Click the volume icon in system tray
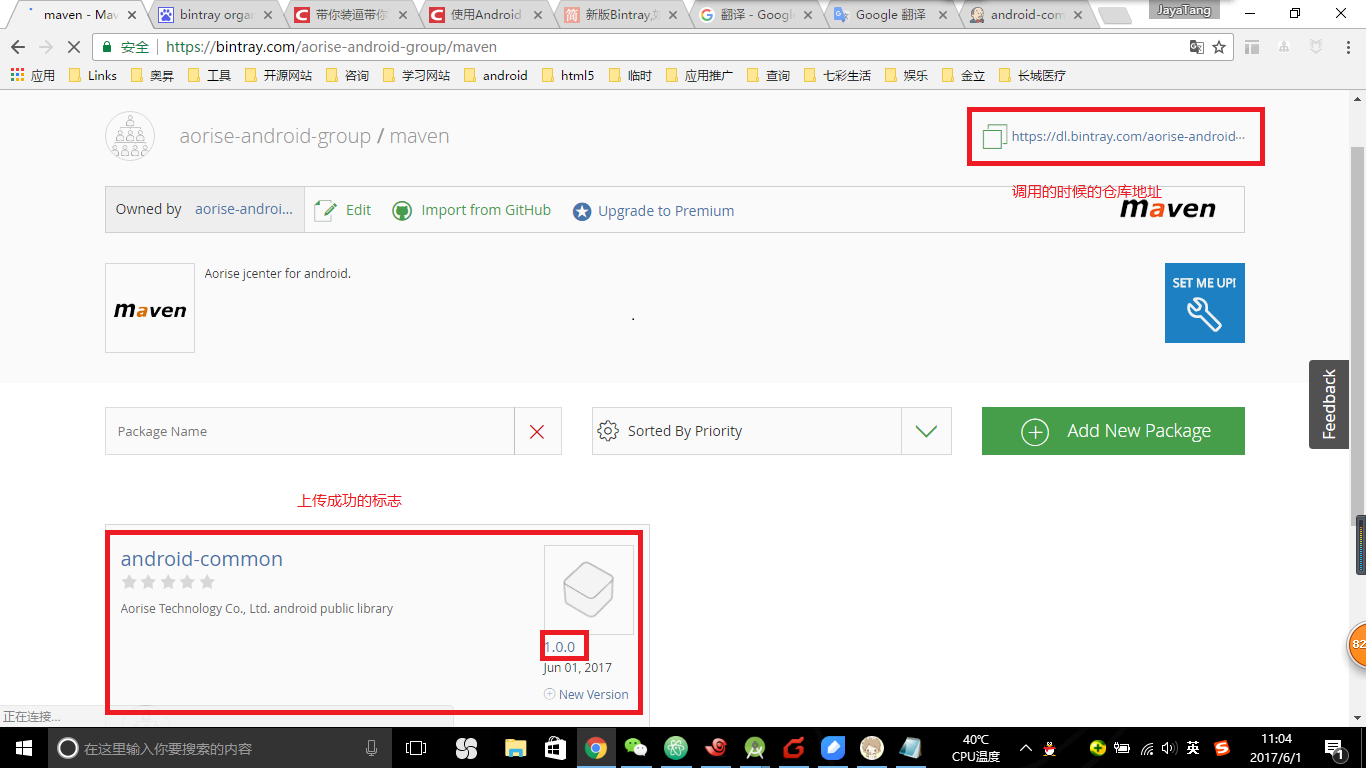This screenshot has width=1366, height=768. 1169,748
